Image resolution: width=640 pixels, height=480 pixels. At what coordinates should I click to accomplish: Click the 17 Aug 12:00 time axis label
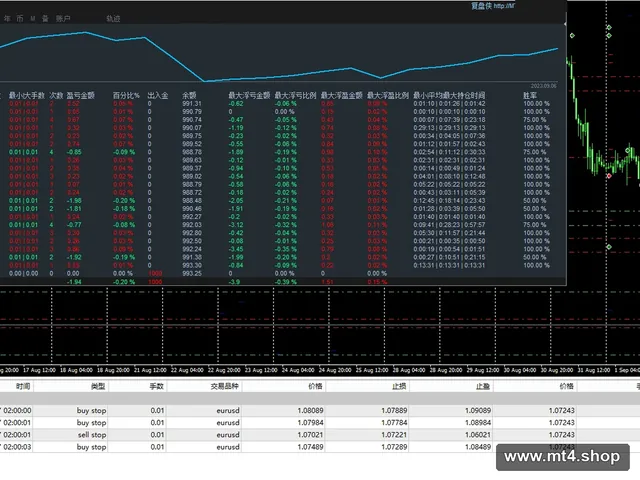(x=40, y=370)
